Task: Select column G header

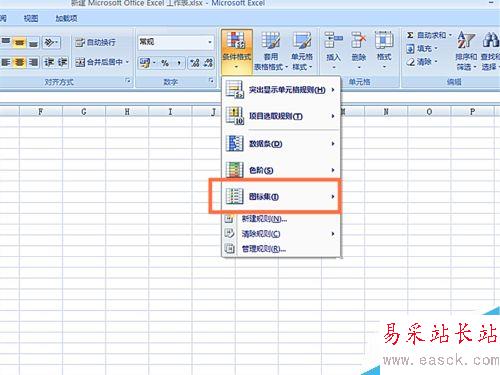Action: (84, 112)
